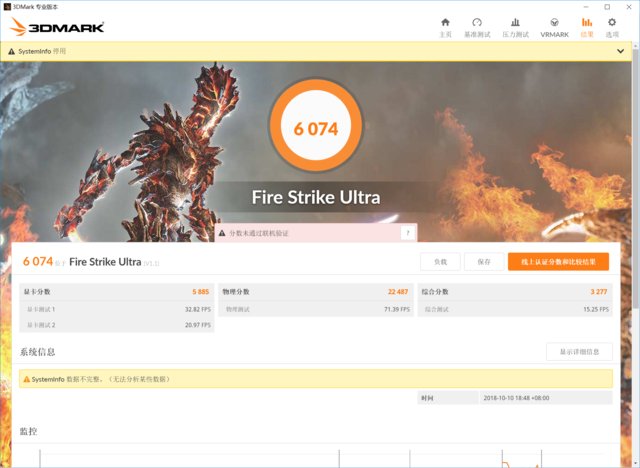The image size is (640, 468).
Task: Open the Options (选项) gear icon
Action: point(612,22)
